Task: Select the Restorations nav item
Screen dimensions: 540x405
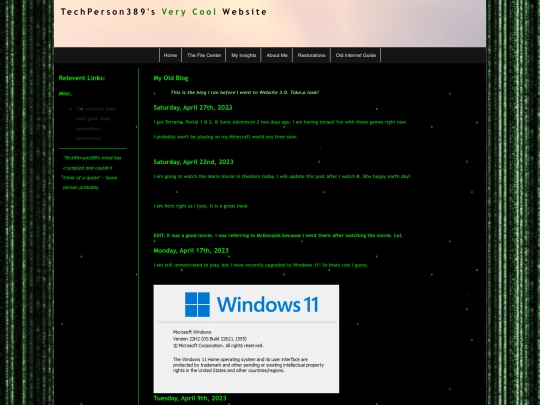Action: [x=311, y=55]
